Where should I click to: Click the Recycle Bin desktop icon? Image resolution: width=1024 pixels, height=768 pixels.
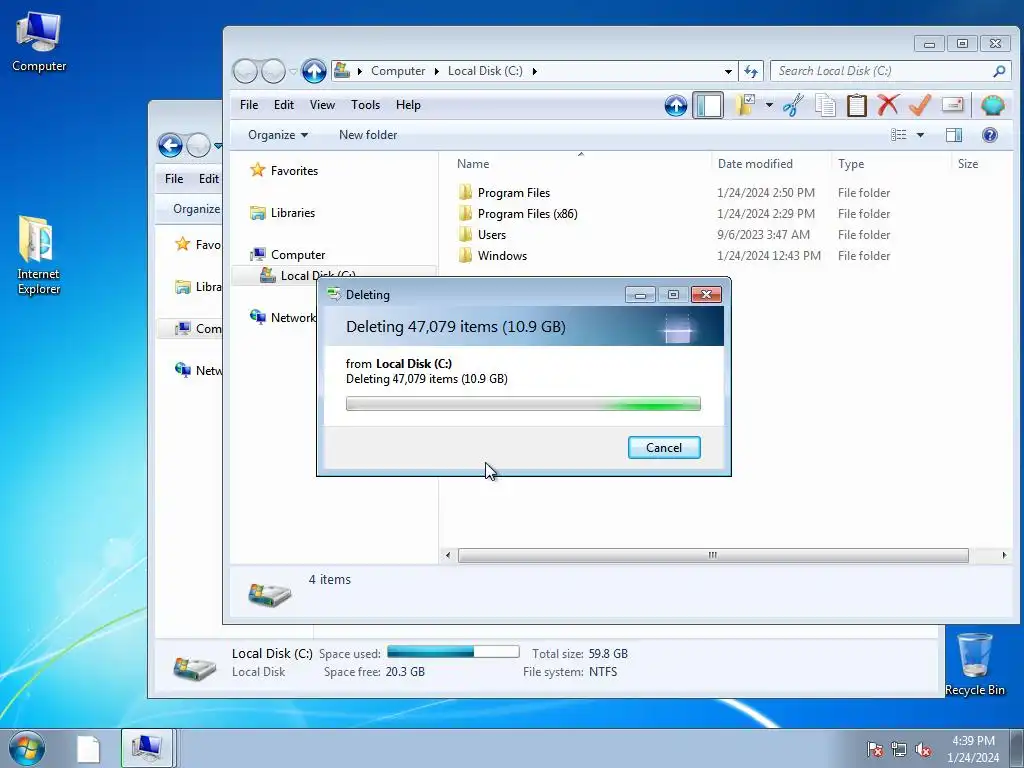974,664
